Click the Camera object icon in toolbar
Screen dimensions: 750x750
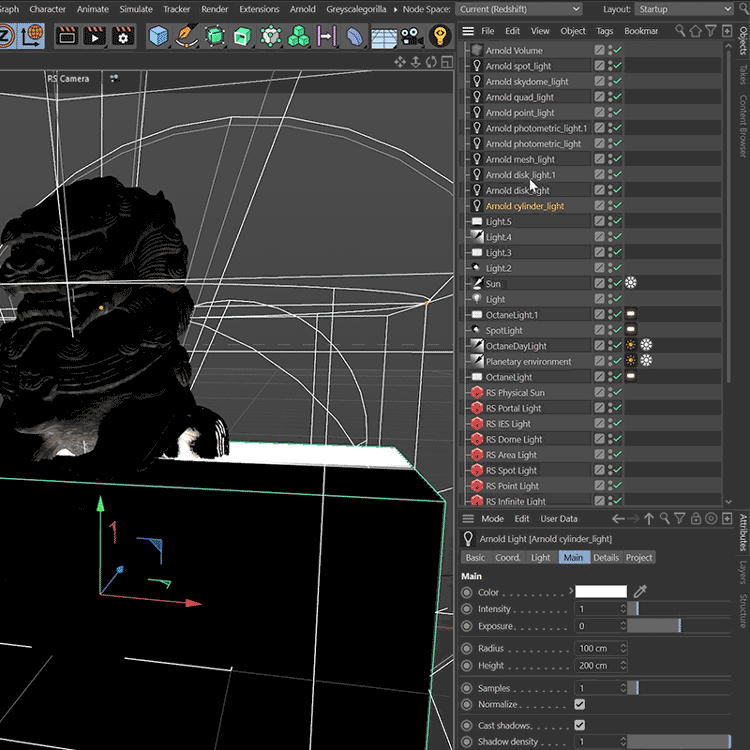click(411, 37)
